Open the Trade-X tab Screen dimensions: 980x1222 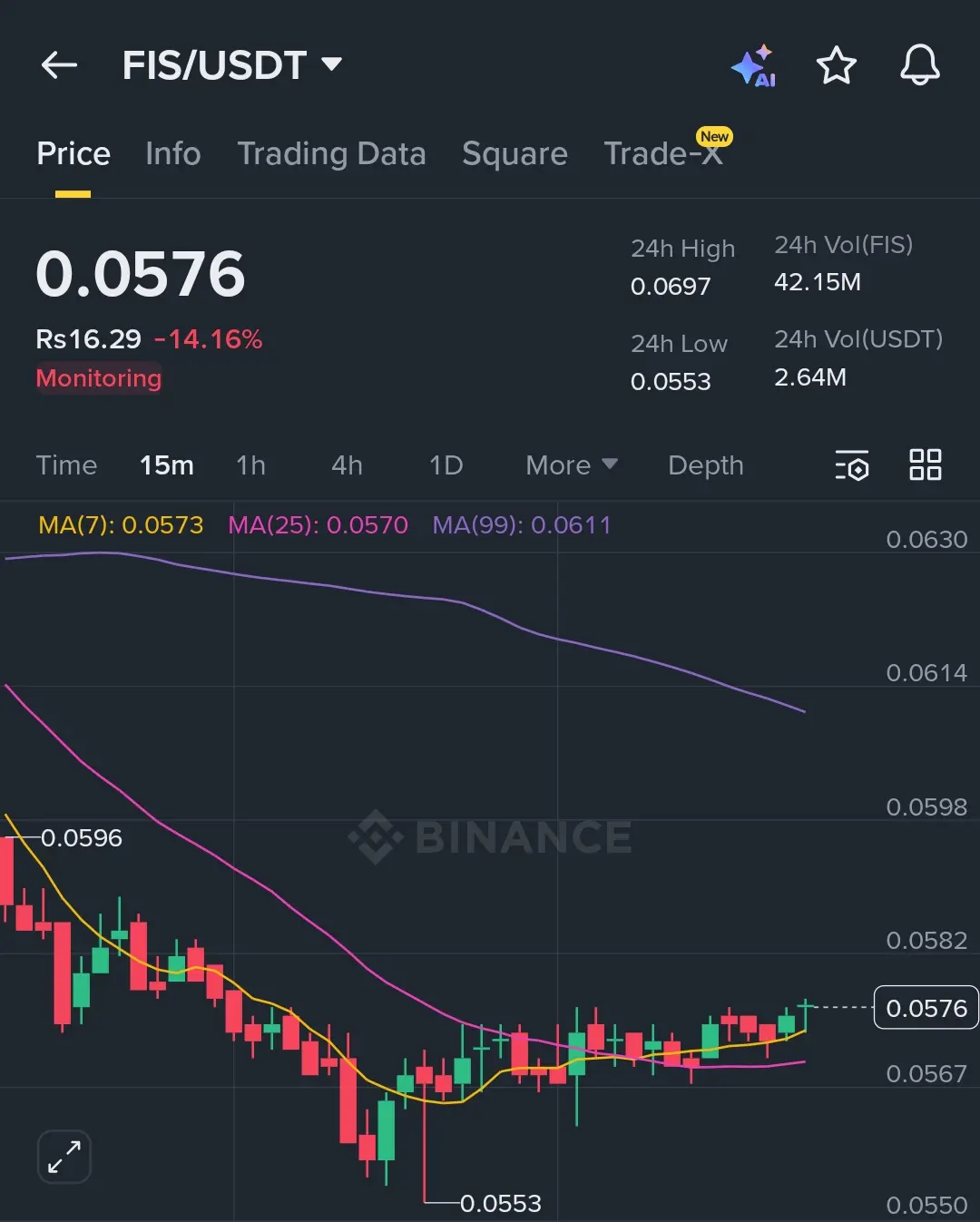[664, 153]
